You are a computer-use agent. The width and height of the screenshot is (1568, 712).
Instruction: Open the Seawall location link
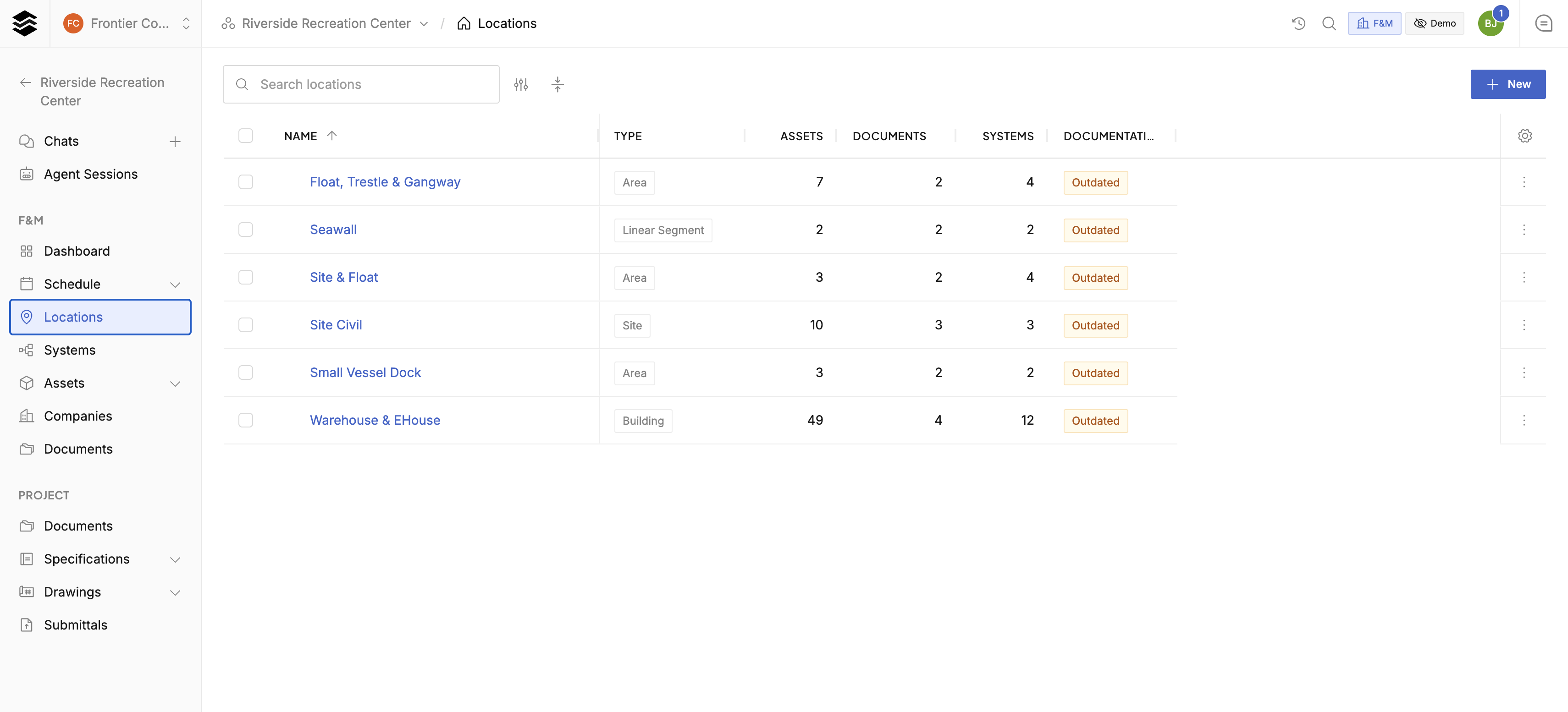333,230
